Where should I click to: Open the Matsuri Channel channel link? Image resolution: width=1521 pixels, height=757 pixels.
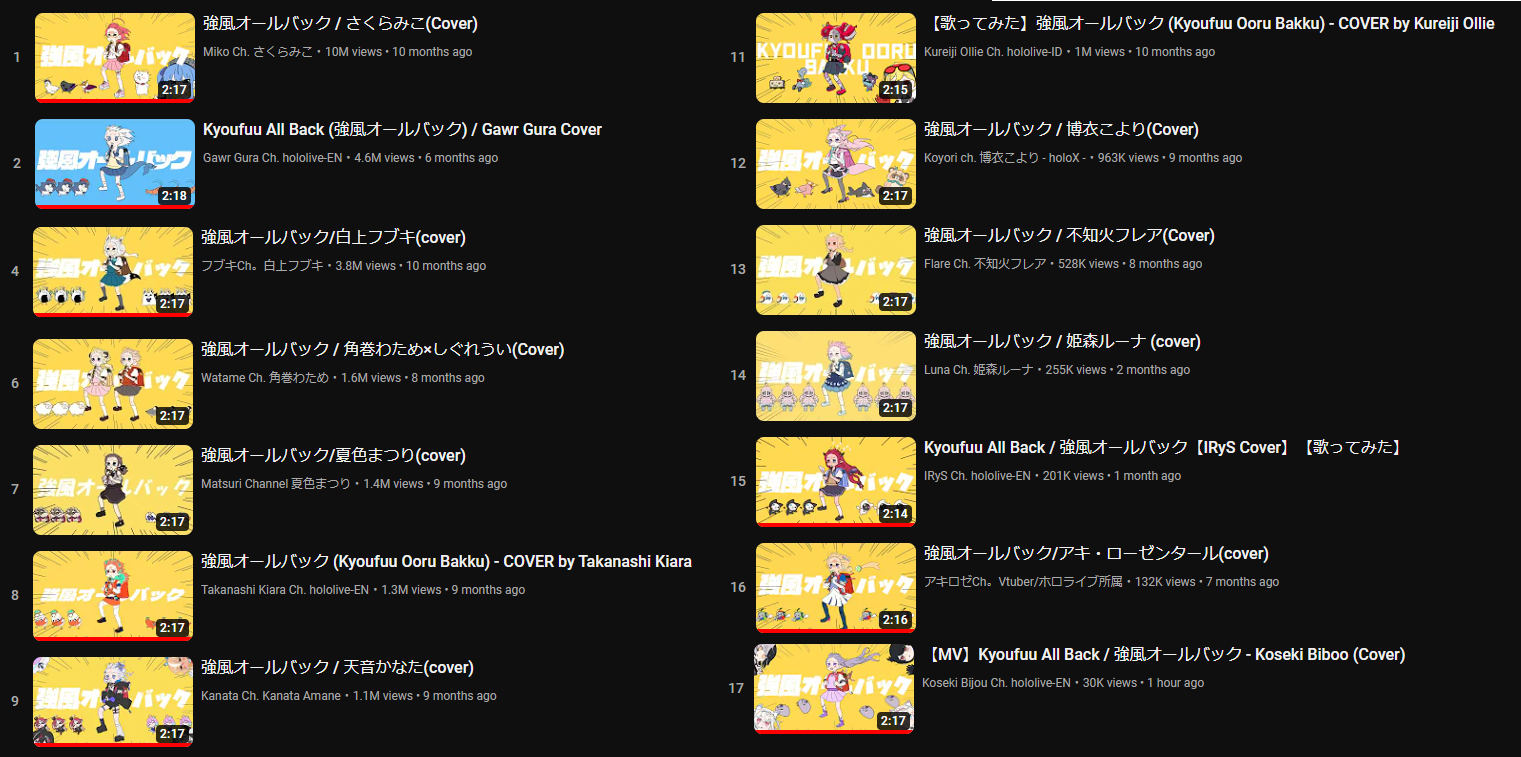click(x=276, y=484)
